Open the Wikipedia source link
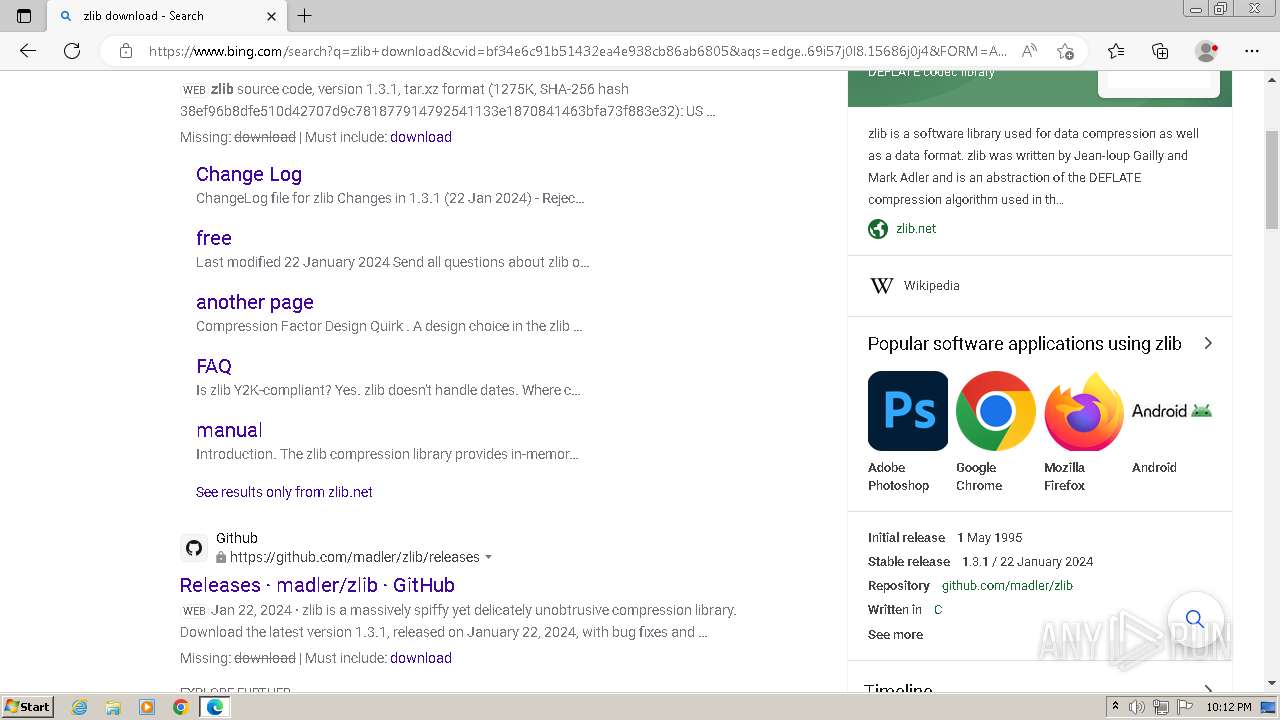 click(x=931, y=285)
